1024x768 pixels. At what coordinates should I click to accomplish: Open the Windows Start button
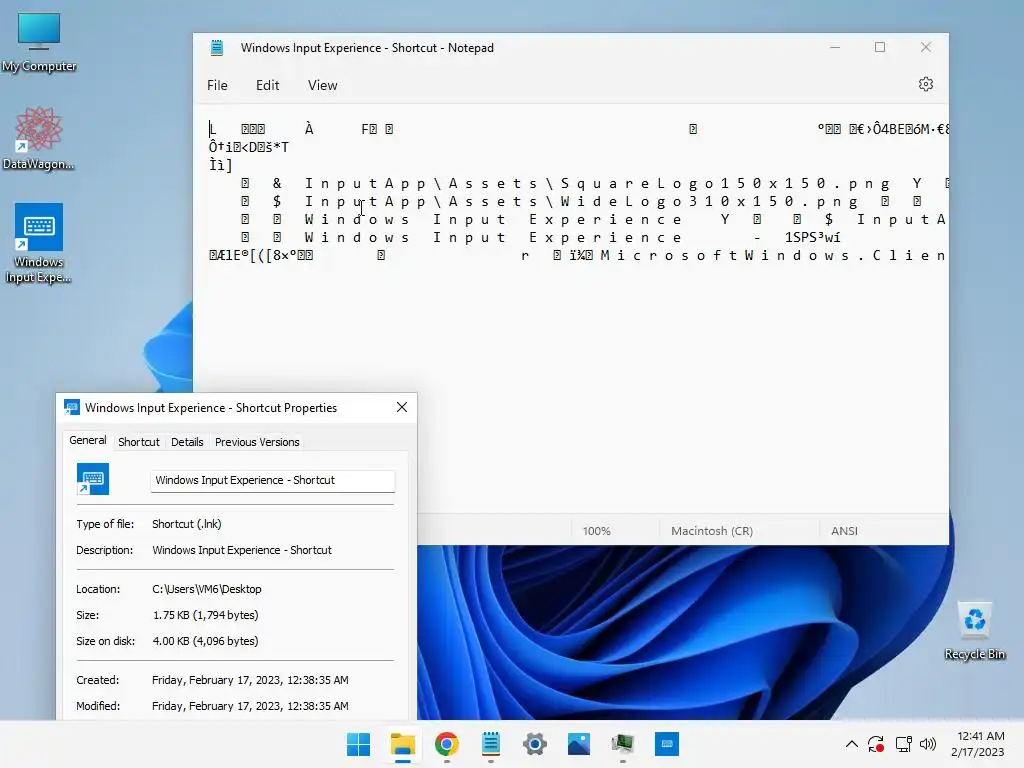pyautogui.click(x=358, y=744)
